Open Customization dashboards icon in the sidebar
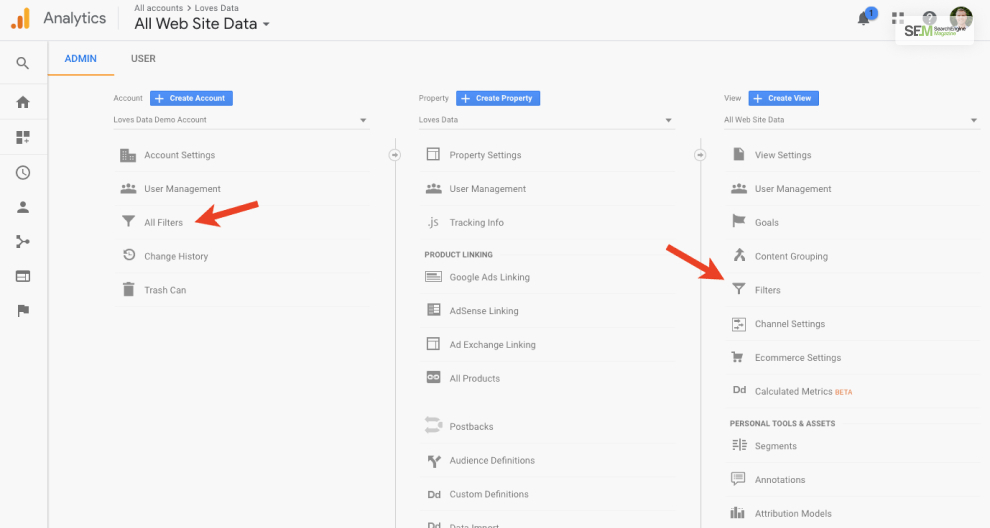 click(x=23, y=137)
